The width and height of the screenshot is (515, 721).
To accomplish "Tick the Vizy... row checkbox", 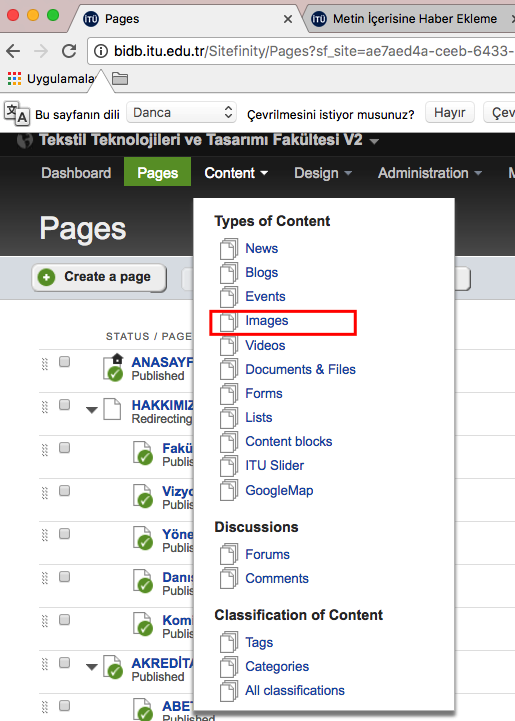I will pyautogui.click(x=64, y=491).
